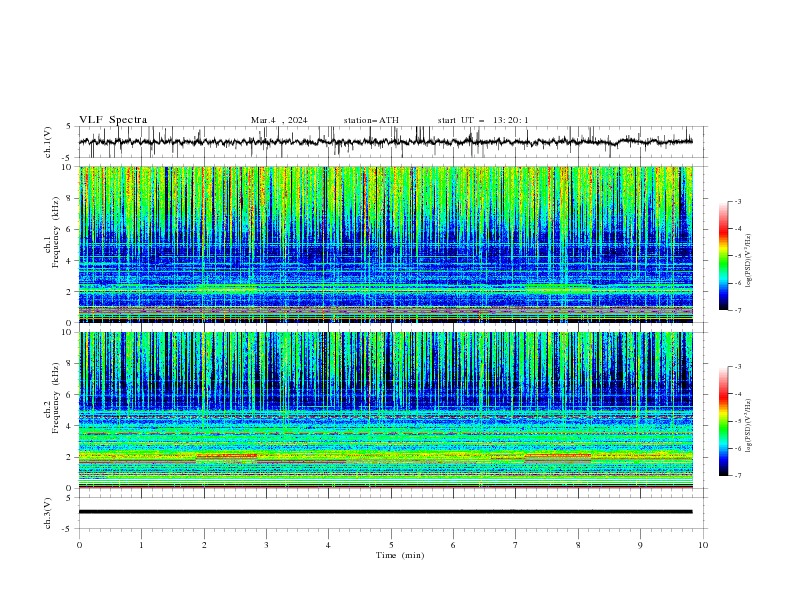The width and height of the screenshot is (792, 612).
Task: Click the date 'Mar.4 , 2024'
Action: pyautogui.click(x=279, y=120)
